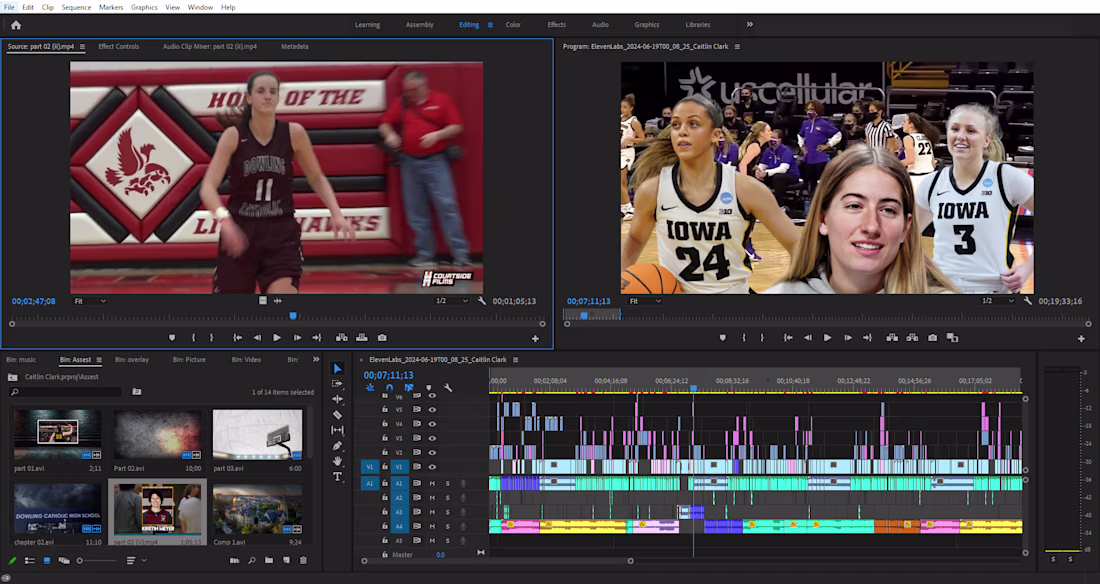Viewport: 1100px width, 584px height.
Task: Select the Razor tool in toolbar
Action: click(337, 414)
